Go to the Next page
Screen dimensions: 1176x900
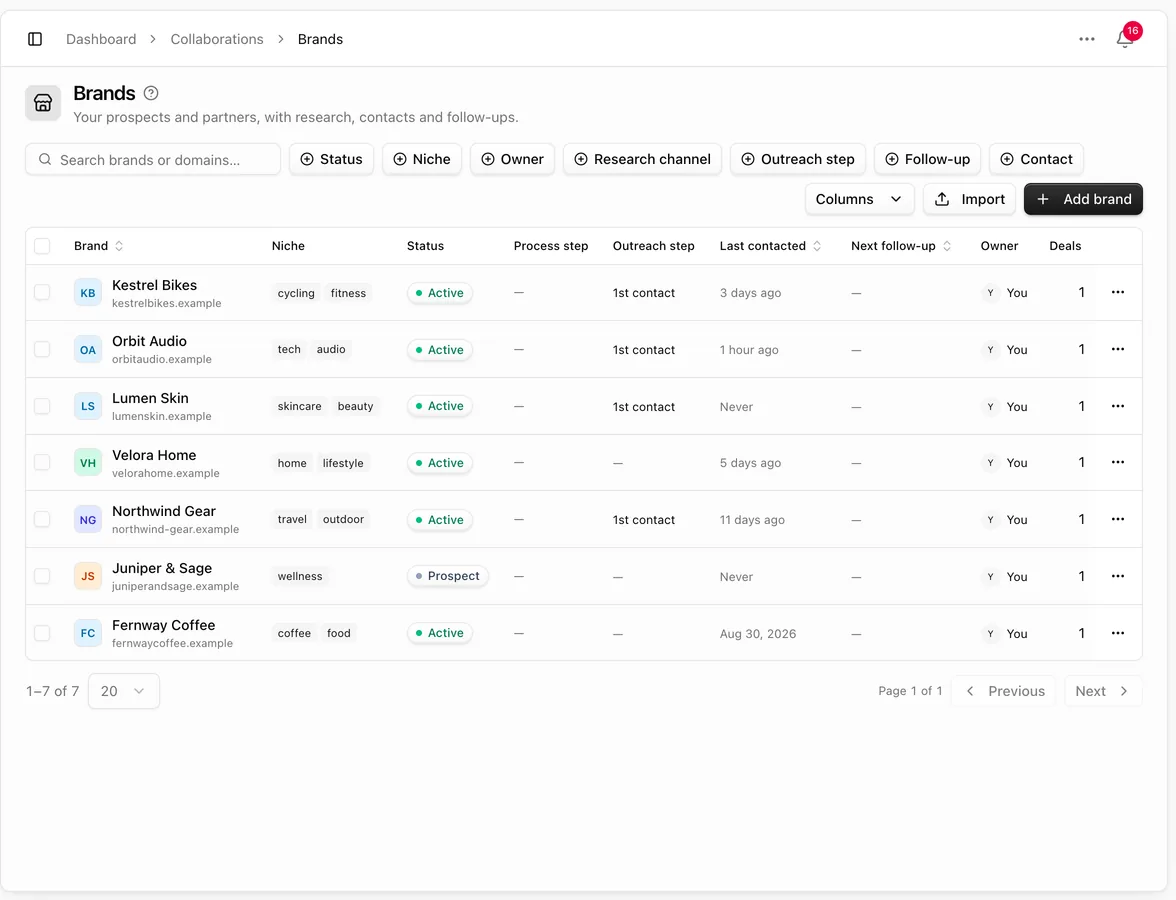pyautogui.click(x=1103, y=692)
